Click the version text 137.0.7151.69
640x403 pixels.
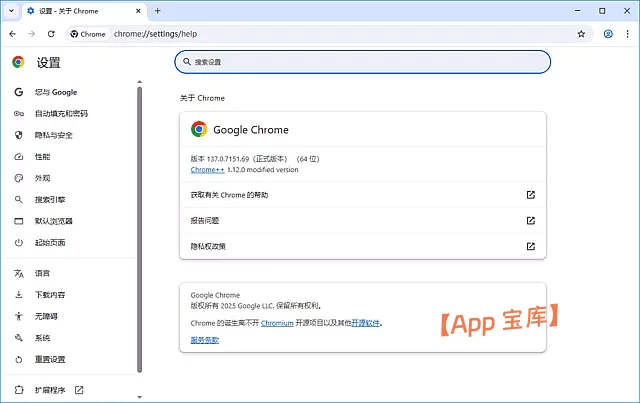click(x=228, y=159)
